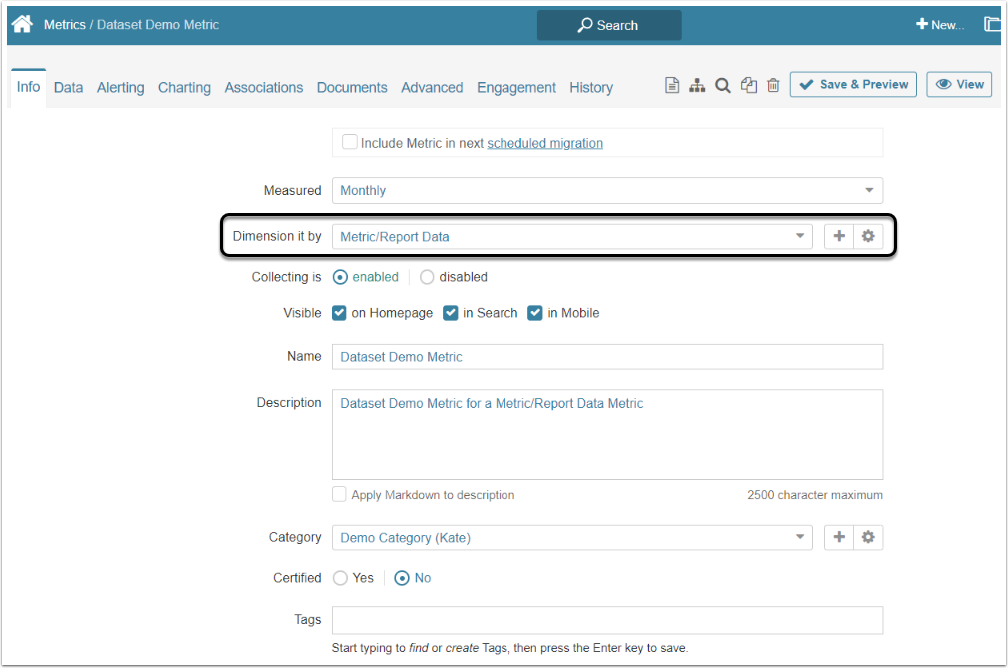The image size is (1008, 668).
Task: Select the disabled collecting radio button
Action: click(427, 277)
